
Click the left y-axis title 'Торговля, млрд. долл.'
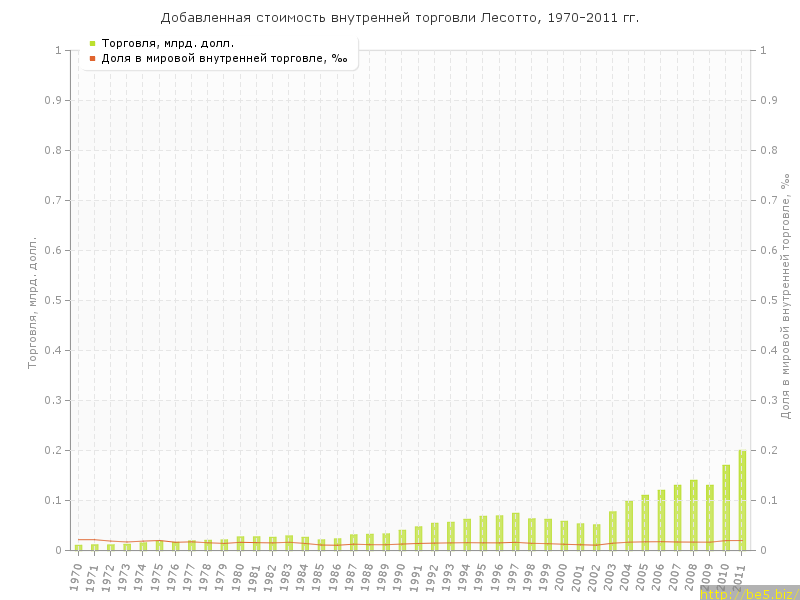(x=32, y=302)
